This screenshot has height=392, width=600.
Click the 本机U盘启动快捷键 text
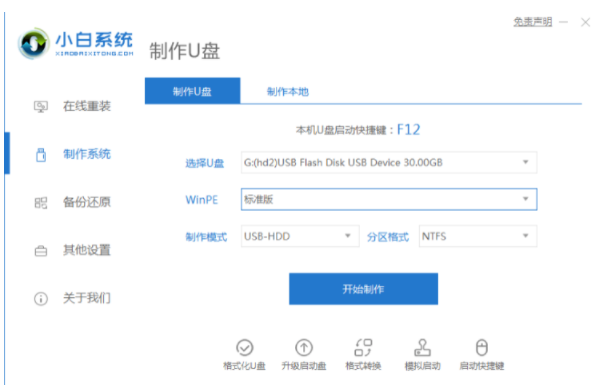point(341,131)
